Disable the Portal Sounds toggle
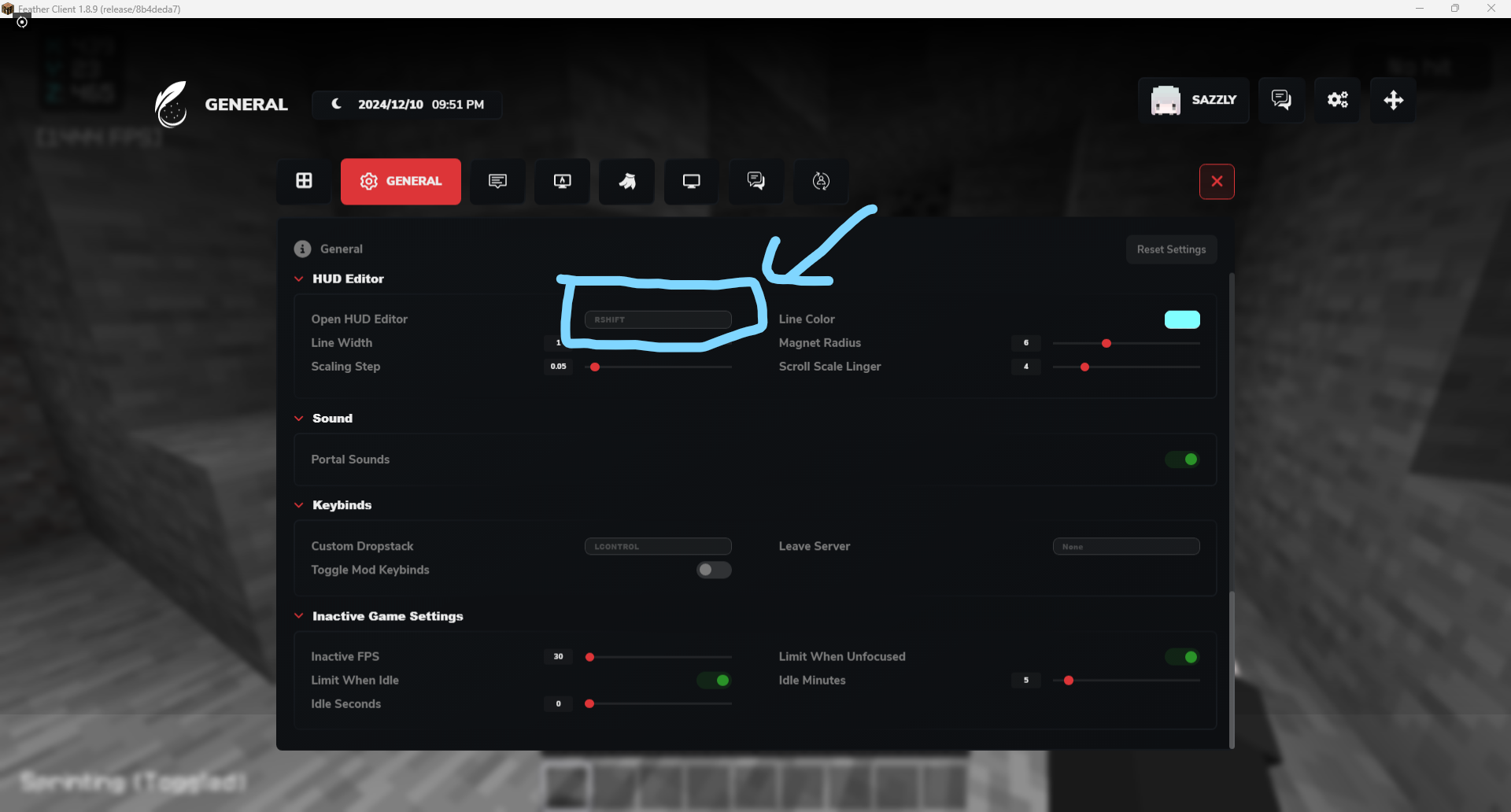 coord(1182,460)
